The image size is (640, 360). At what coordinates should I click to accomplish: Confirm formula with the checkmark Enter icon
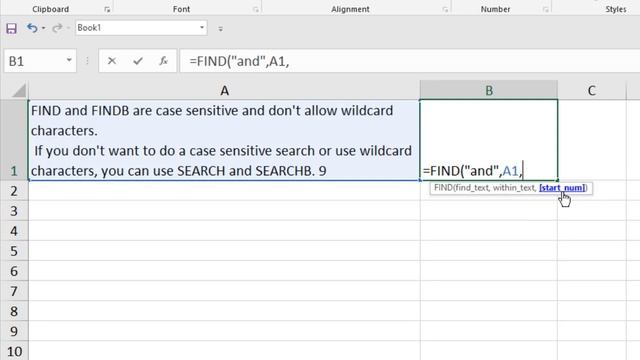coord(138,61)
